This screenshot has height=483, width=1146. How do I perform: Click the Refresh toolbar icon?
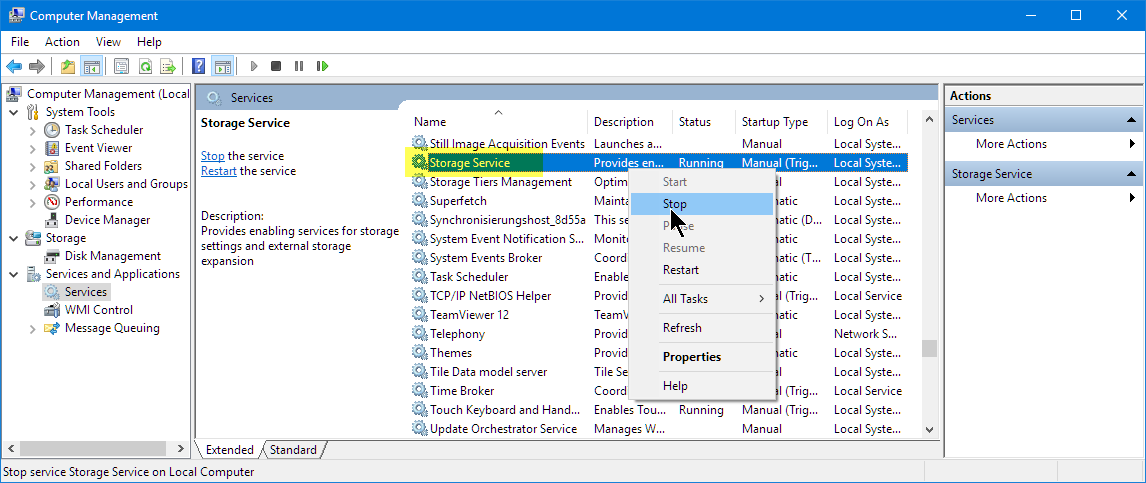[x=145, y=66]
